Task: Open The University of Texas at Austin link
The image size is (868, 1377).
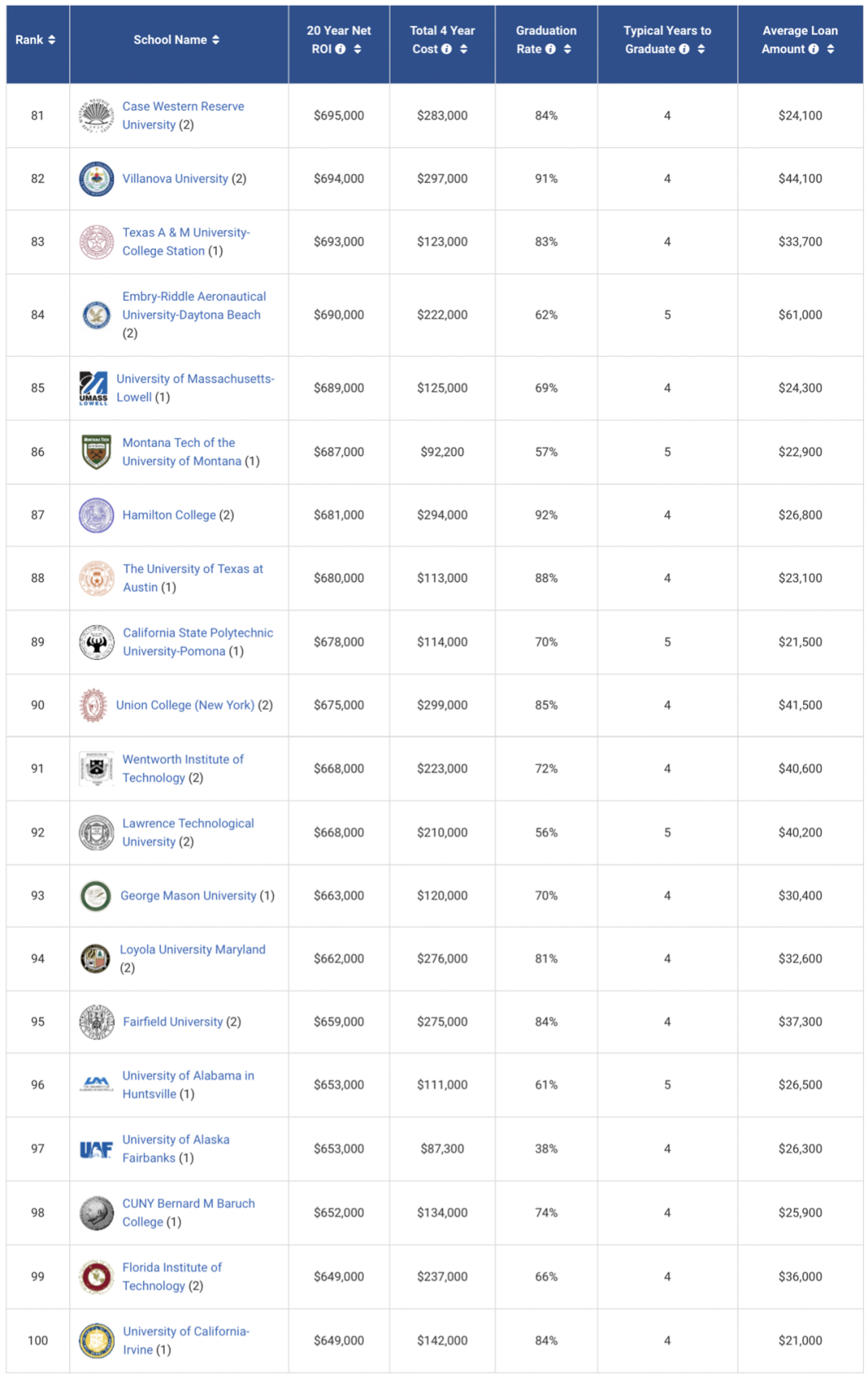Action: 193,578
